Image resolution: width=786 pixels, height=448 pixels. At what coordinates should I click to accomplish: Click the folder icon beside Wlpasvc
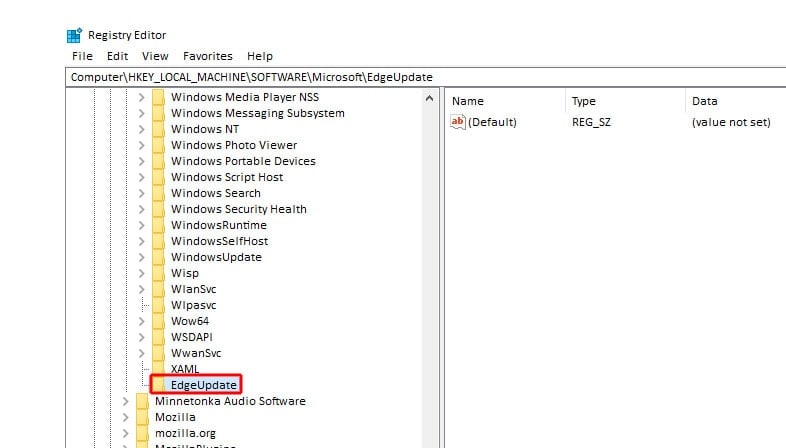158,306
